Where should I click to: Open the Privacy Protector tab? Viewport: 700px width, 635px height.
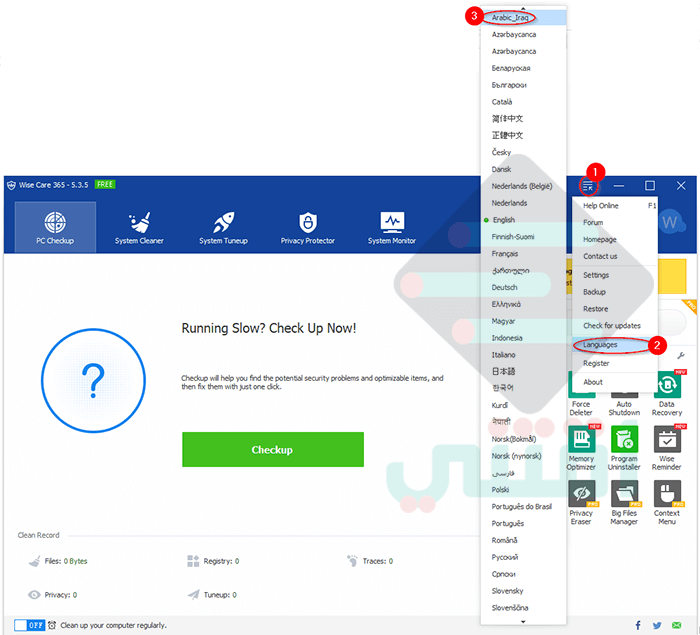tap(308, 227)
